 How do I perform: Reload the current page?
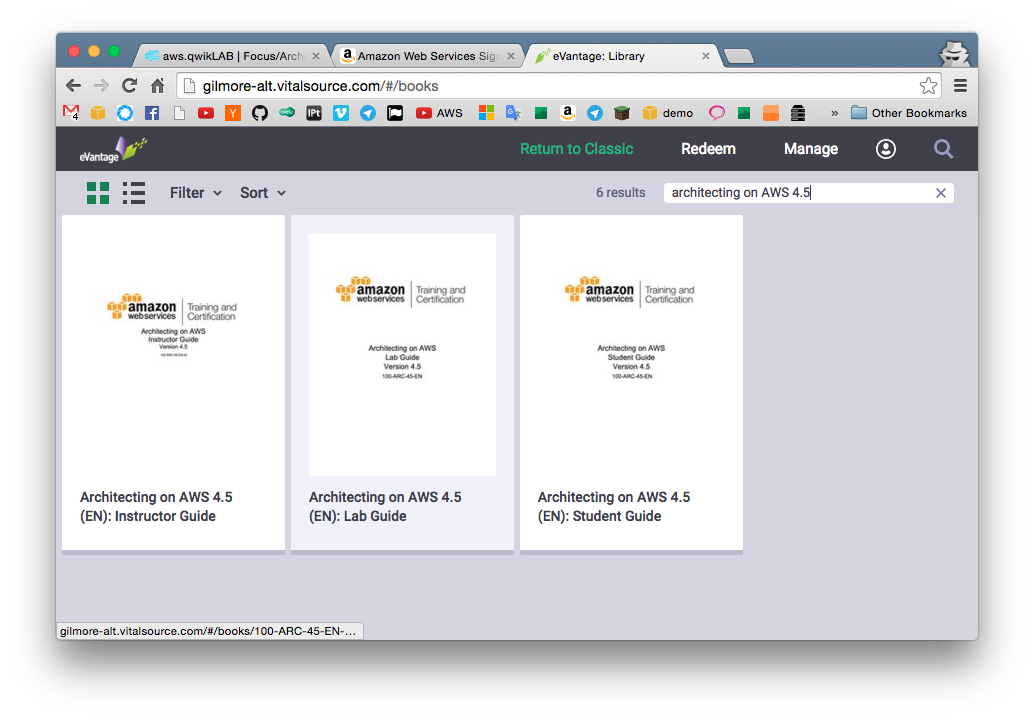(129, 86)
